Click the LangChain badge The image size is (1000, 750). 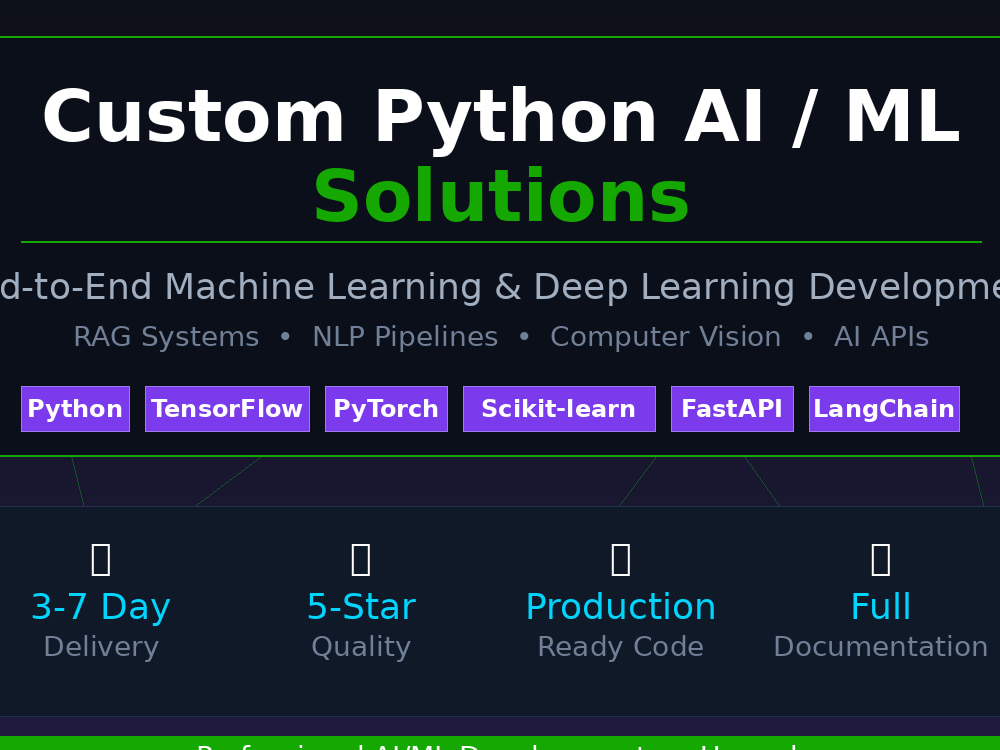(x=884, y=409)
